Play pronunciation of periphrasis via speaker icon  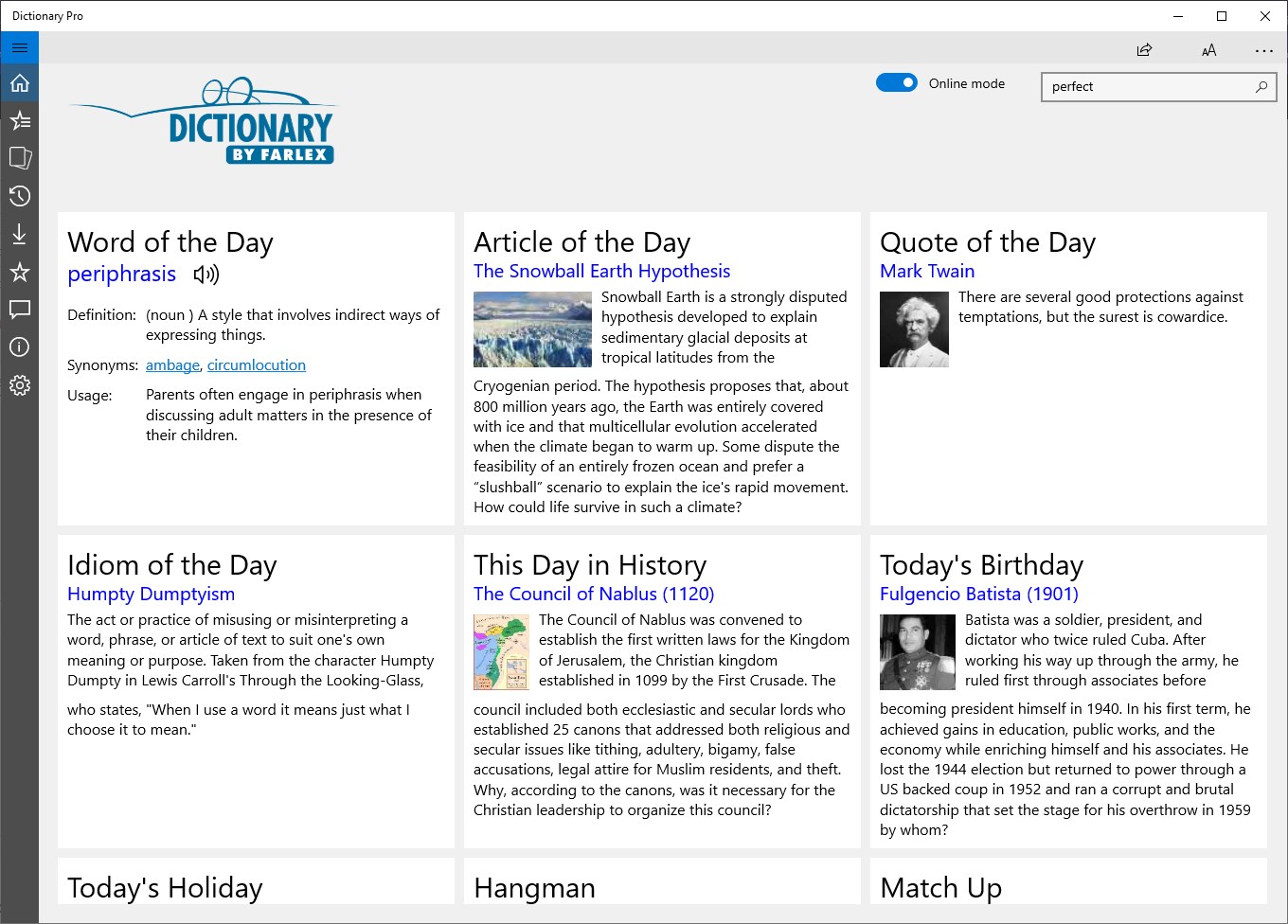click(x=206, y=275)
